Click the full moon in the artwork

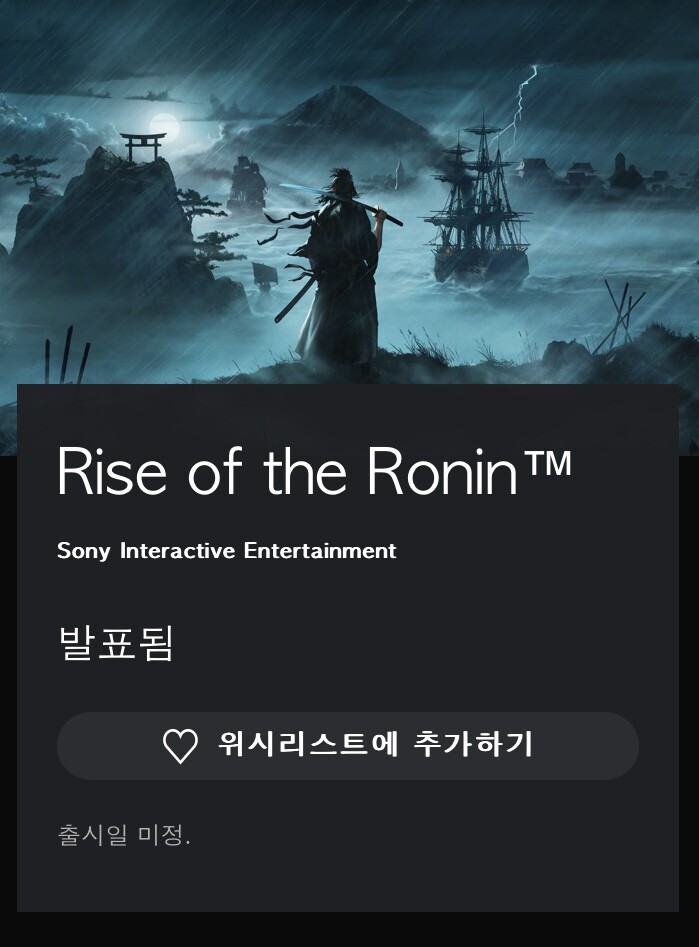pyautogui.click(x=163, y=128)
